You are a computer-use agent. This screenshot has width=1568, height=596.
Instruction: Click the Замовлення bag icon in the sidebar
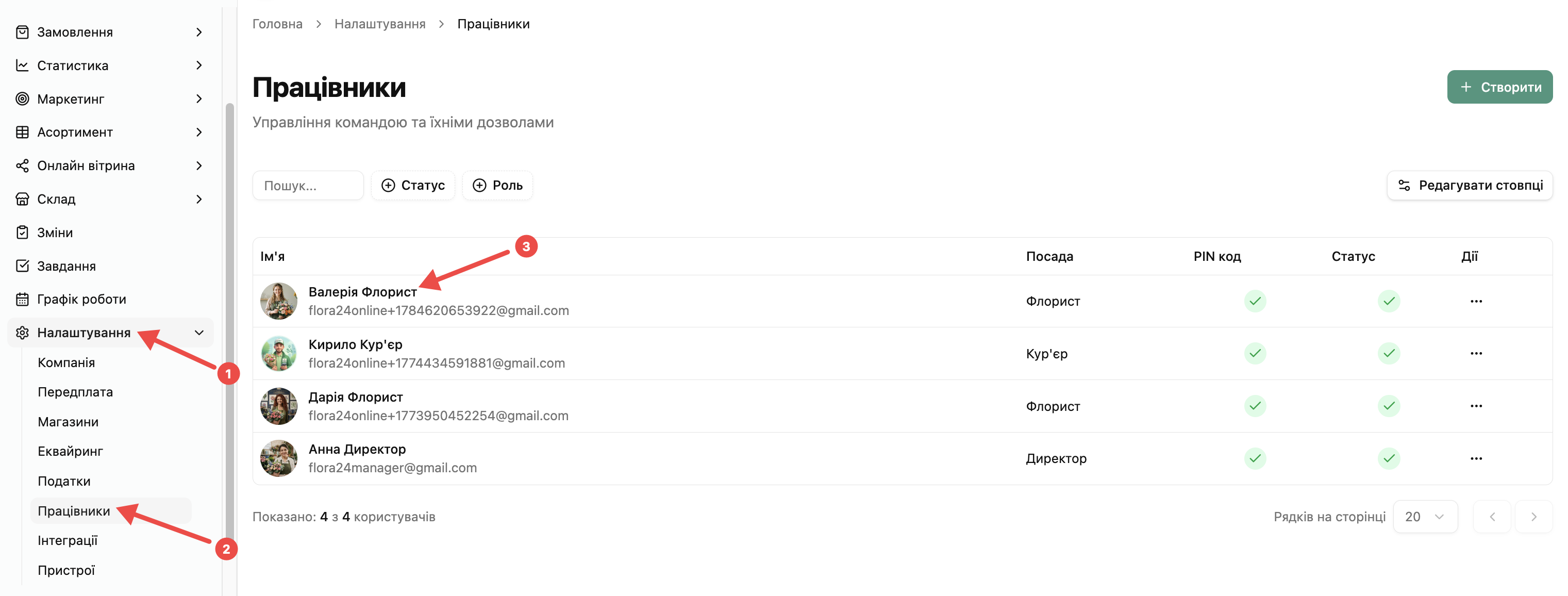pos(23,32)
